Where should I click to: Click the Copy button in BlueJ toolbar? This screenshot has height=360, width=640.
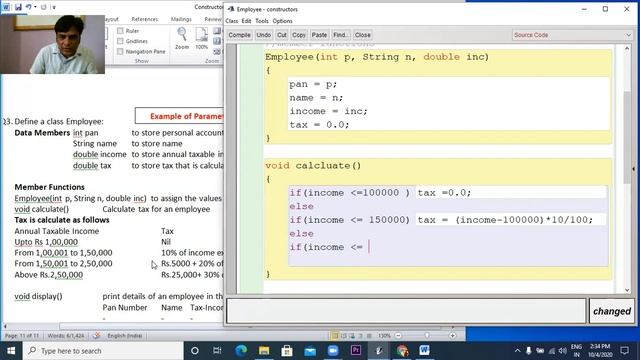pos(299,35)
